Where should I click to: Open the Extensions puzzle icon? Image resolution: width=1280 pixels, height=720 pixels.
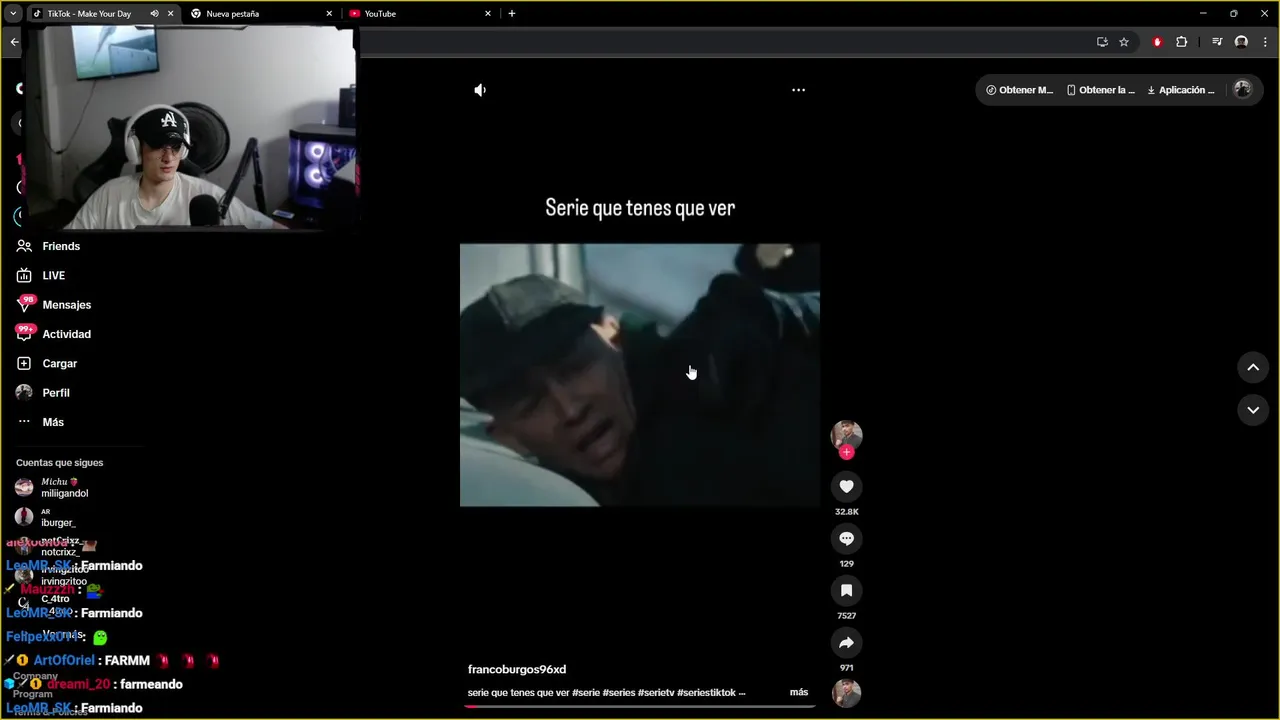tap(1181, 42)
